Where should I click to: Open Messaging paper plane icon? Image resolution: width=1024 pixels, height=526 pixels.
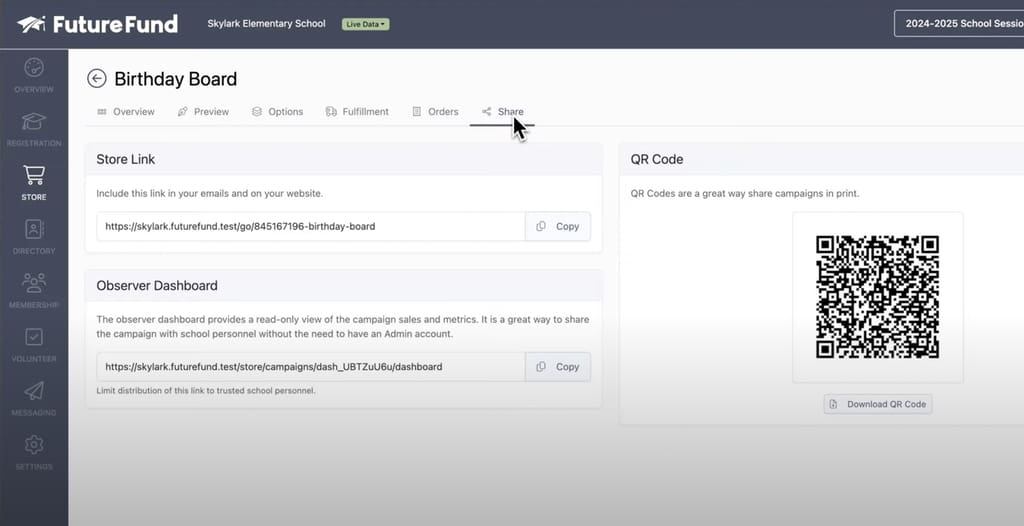point(34,391)
